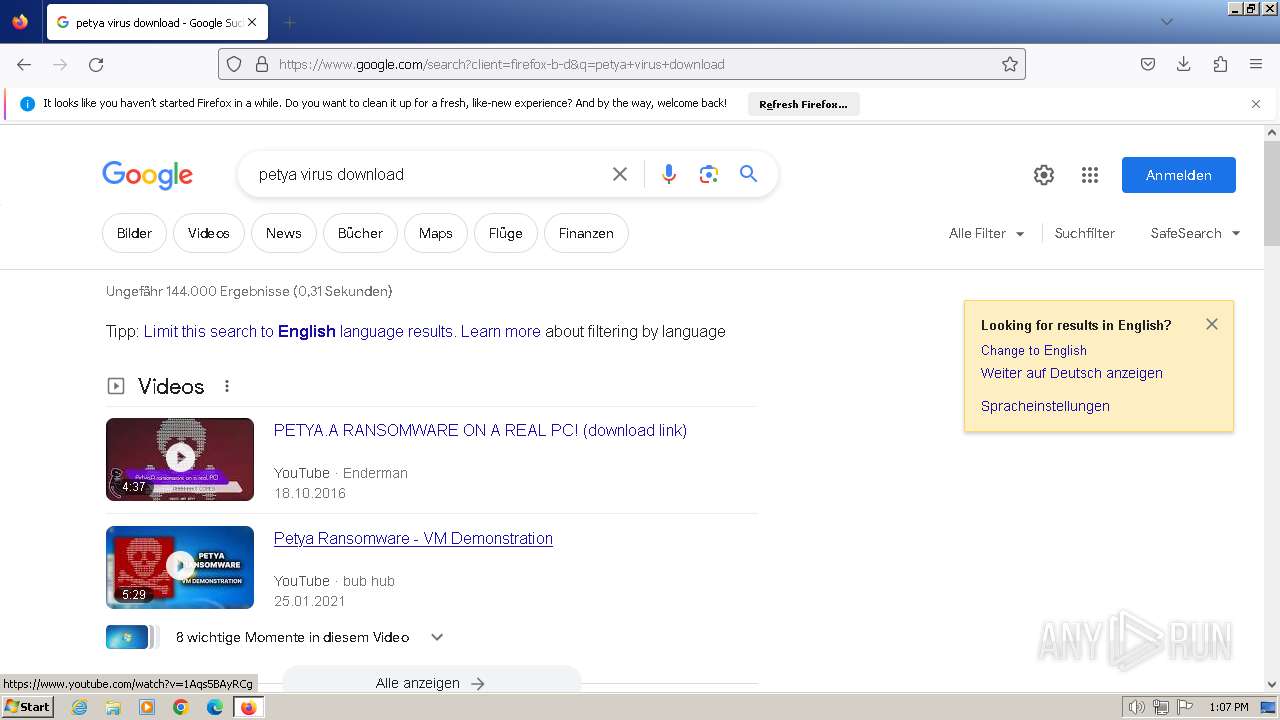Open Limit this search to English link
1280x720 pixels.
tap(298, 331)
